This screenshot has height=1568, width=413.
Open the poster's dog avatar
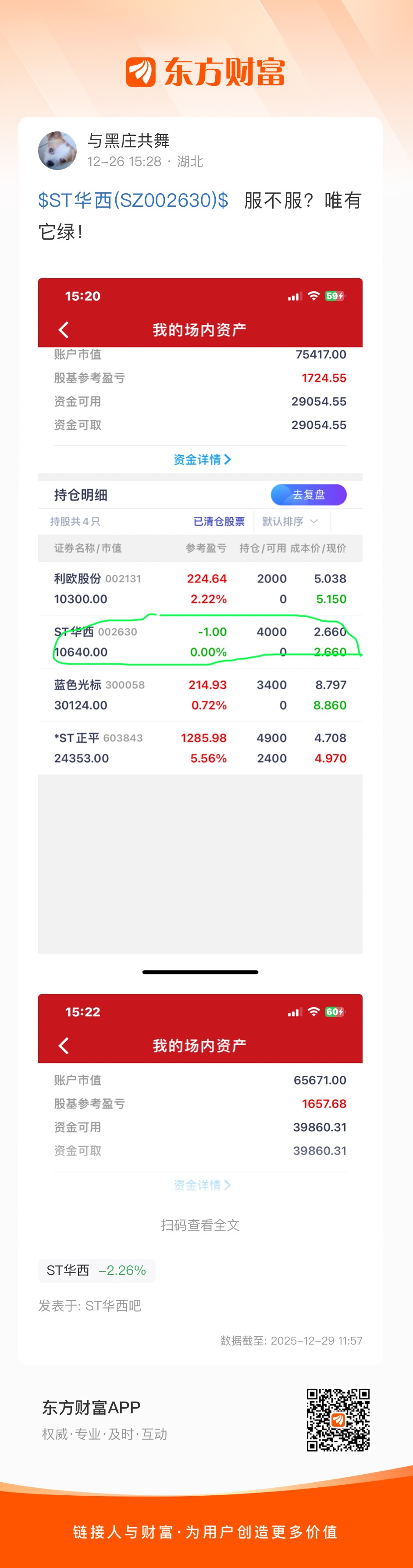[57, 151]
